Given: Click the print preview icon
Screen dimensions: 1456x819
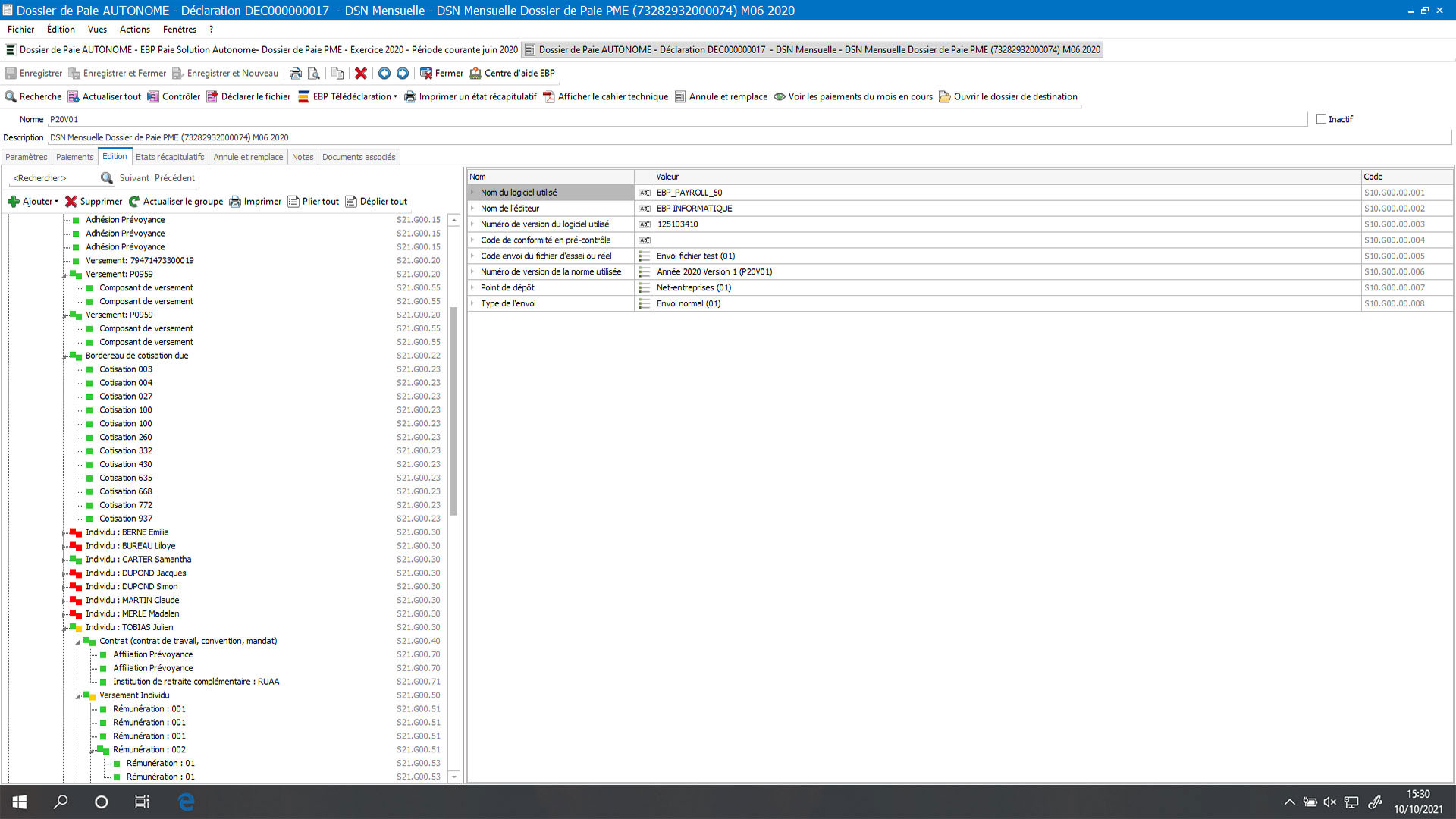Looking at the screenshot, I should pos(314,73).
